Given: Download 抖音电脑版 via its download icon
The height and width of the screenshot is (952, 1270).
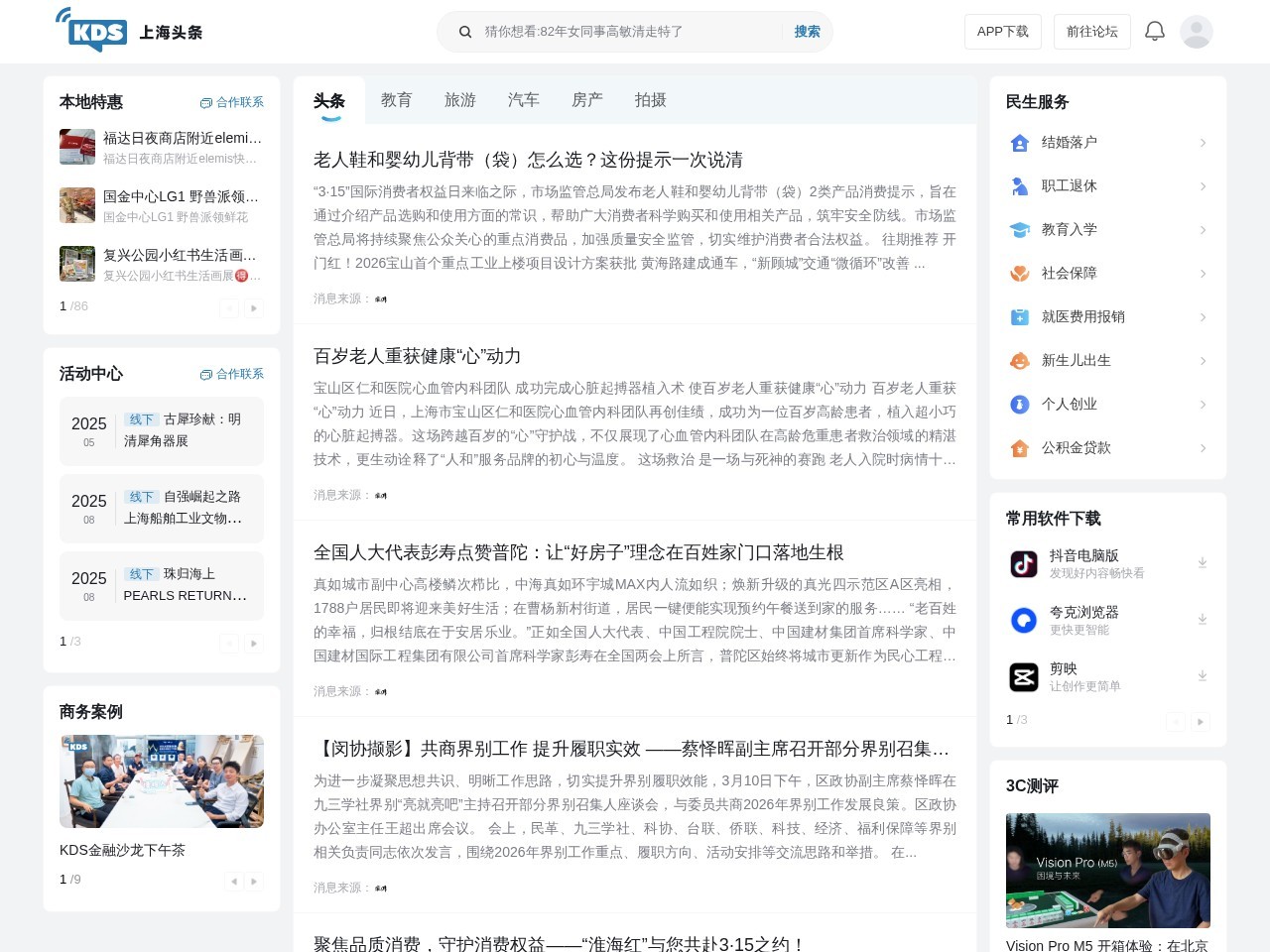Looking at the screenshot, I should click(1202, 563).
